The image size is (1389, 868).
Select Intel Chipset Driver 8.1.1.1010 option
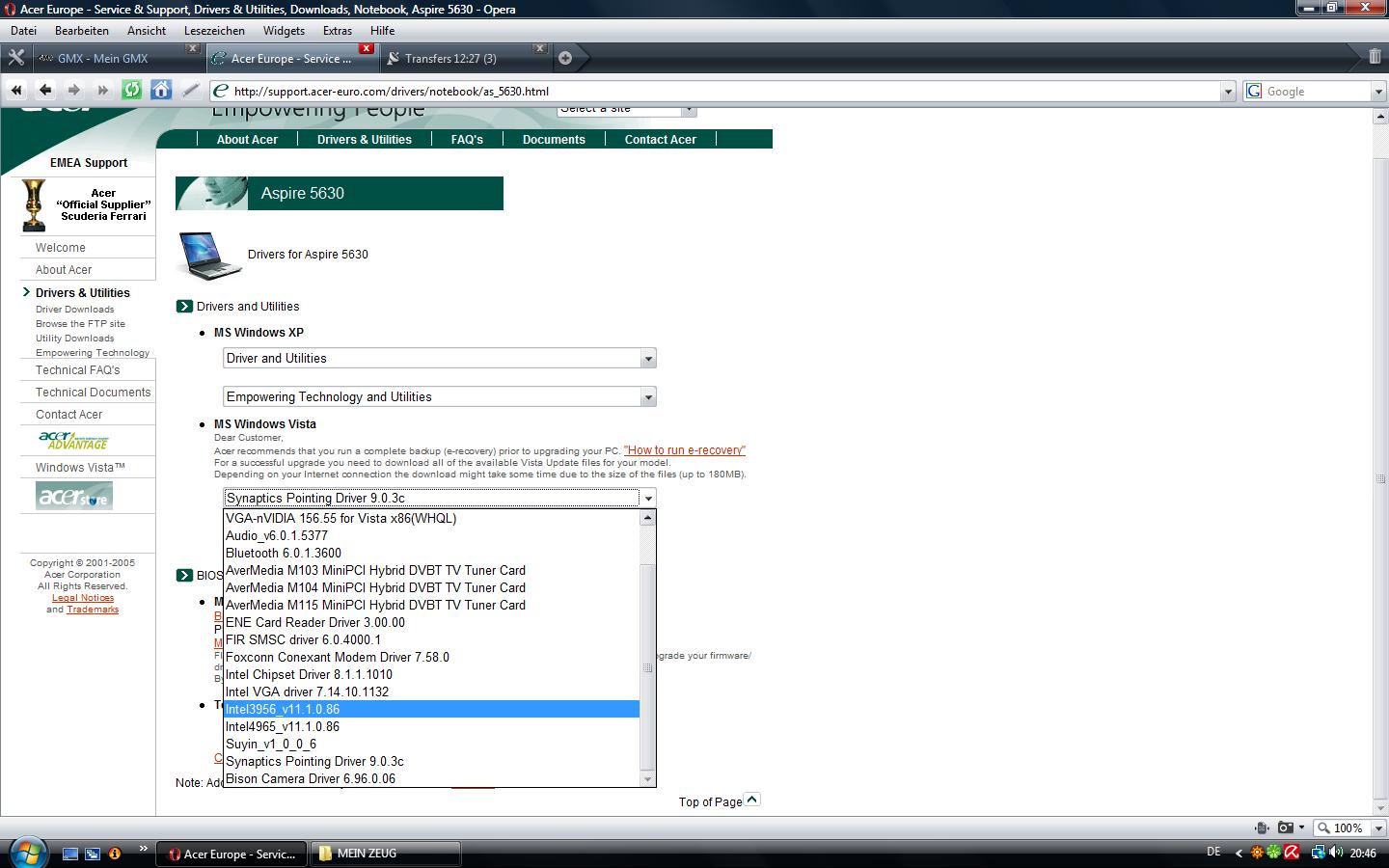coord(431,674)
